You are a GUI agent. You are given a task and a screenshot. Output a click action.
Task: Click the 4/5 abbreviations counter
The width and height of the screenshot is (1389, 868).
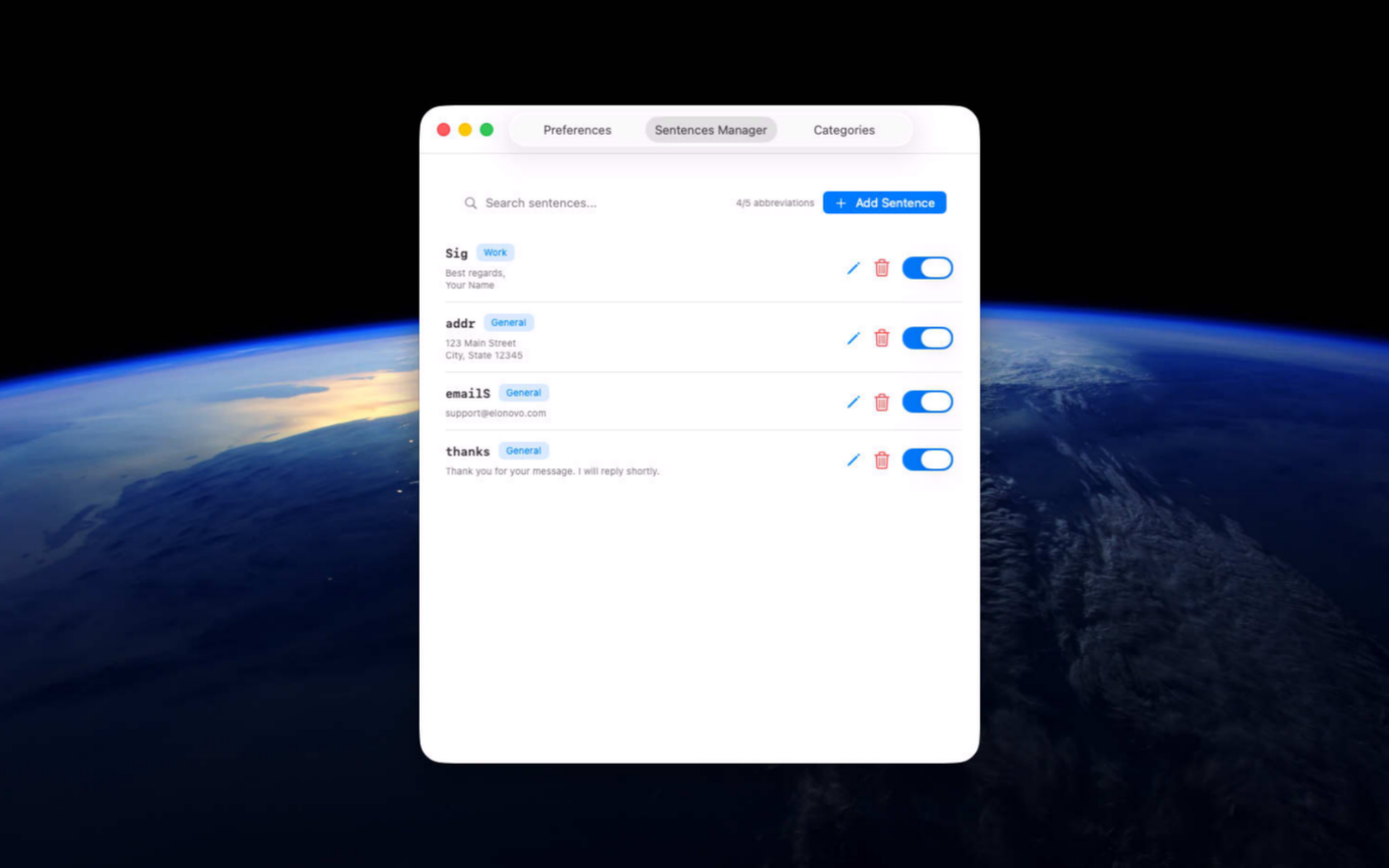click(775, 202)
